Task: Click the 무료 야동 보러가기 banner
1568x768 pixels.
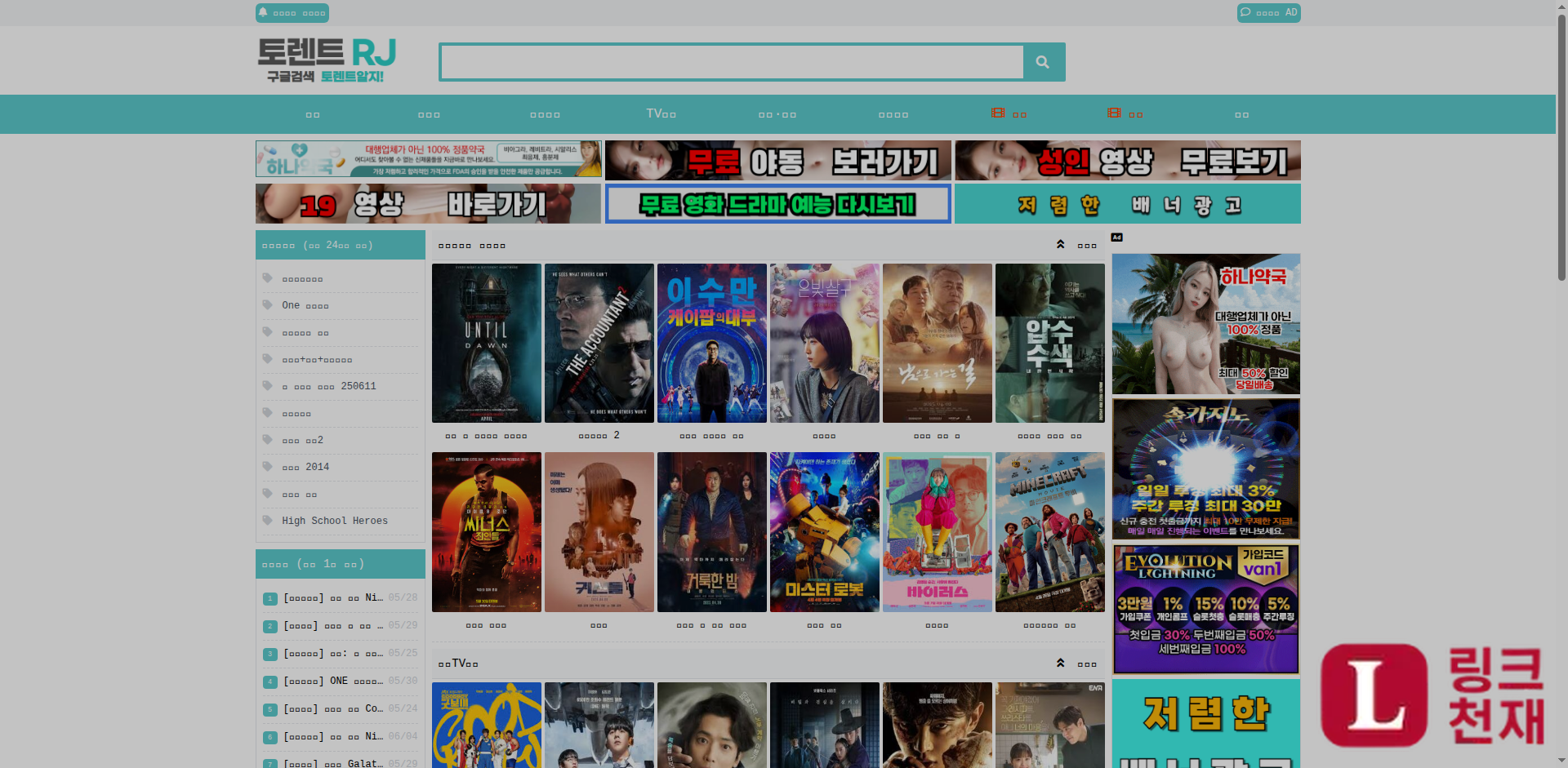Action: (778, 160)
